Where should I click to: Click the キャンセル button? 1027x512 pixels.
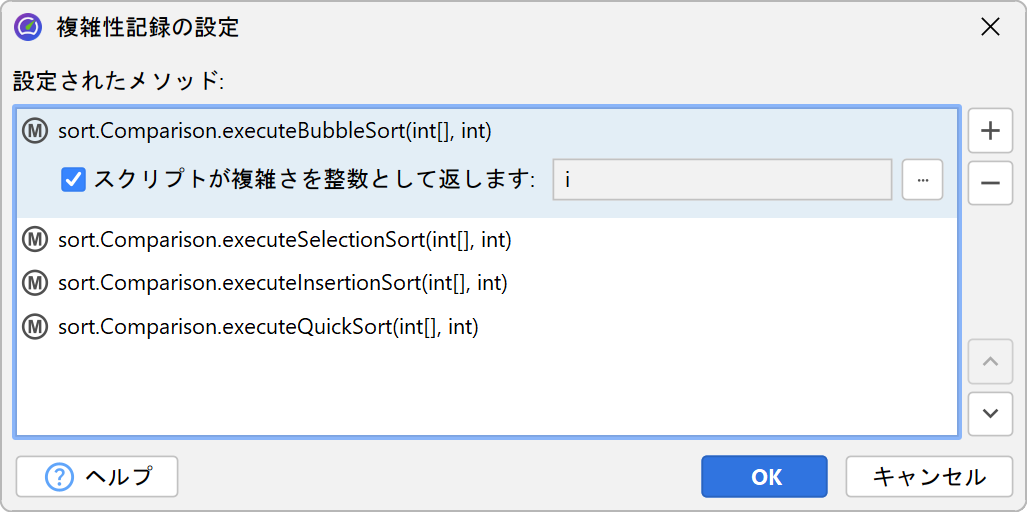tap(929, 477)
